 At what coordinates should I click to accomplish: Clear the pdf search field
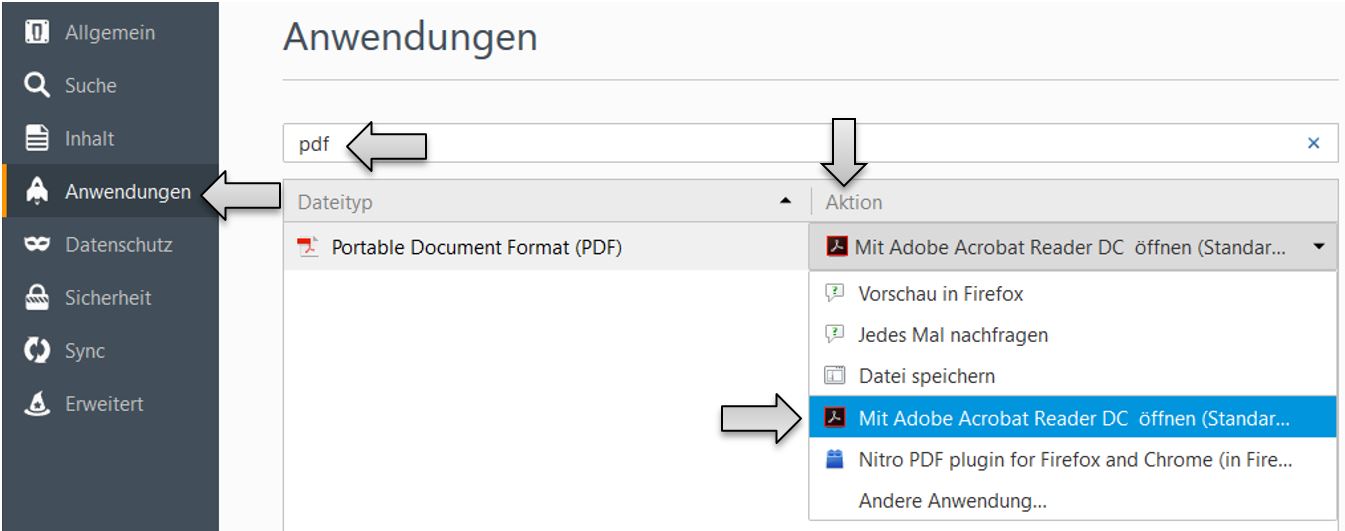[x=1313, y=143]
